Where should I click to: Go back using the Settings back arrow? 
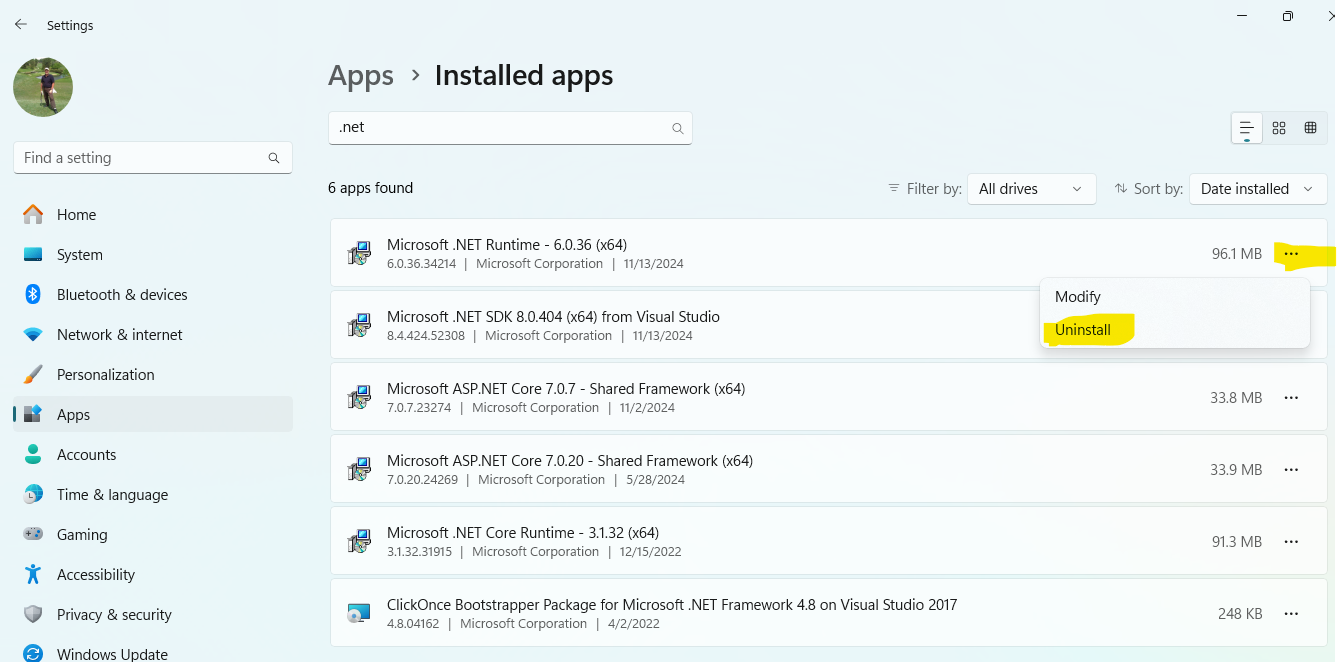(x=20, y=25)
